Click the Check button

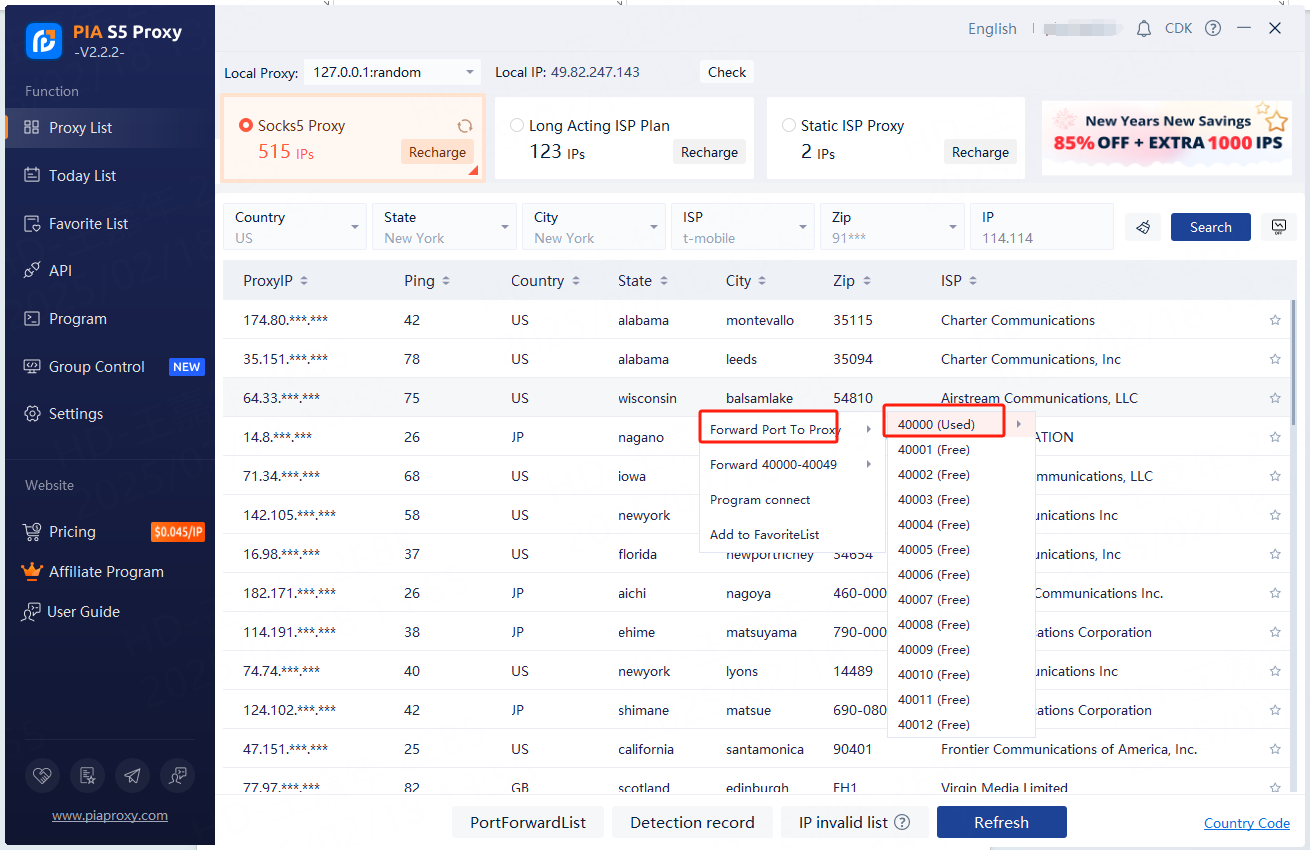pyautogui.click(x=727, y=72)
